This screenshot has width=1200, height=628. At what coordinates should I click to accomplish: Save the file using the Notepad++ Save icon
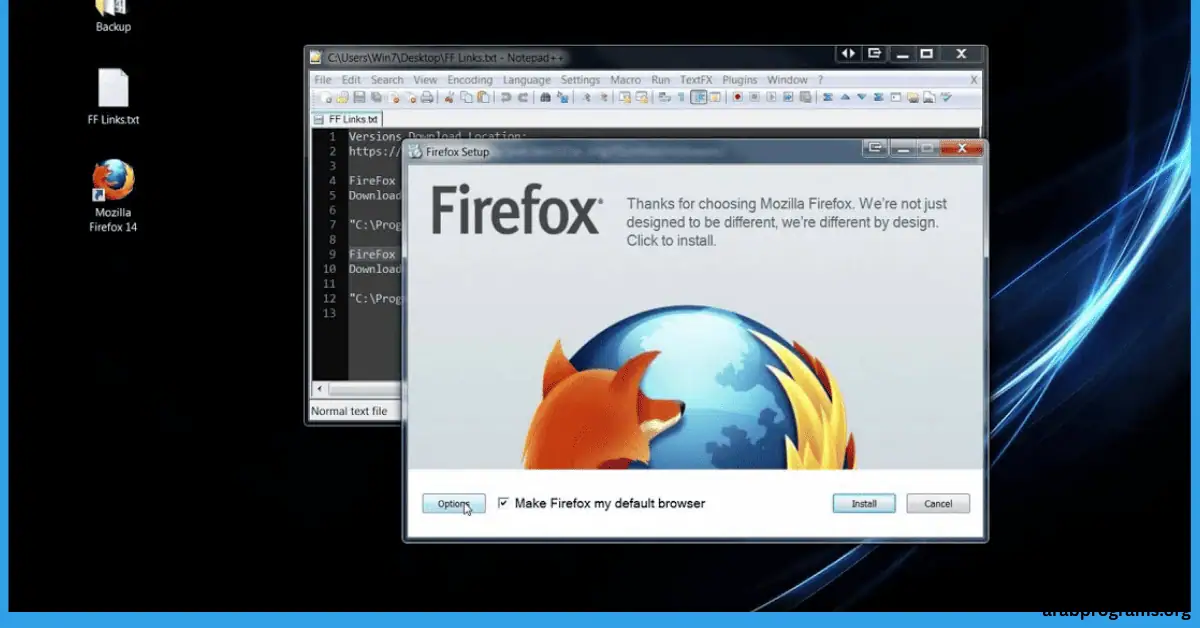(x=359, y=97)
